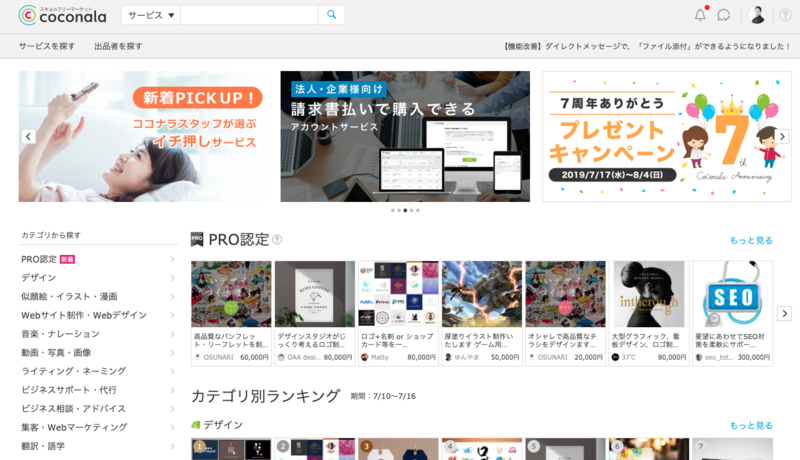Click the 新着 badge beside PRO認定
This screenshot has width=800, height=460.
(x=67, y=260)
